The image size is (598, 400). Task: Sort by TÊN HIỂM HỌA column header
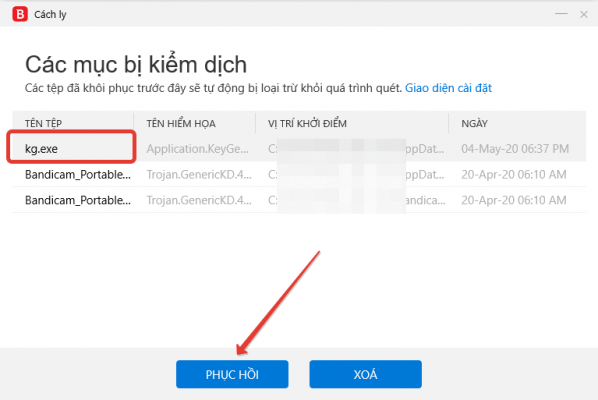(181, 123)
